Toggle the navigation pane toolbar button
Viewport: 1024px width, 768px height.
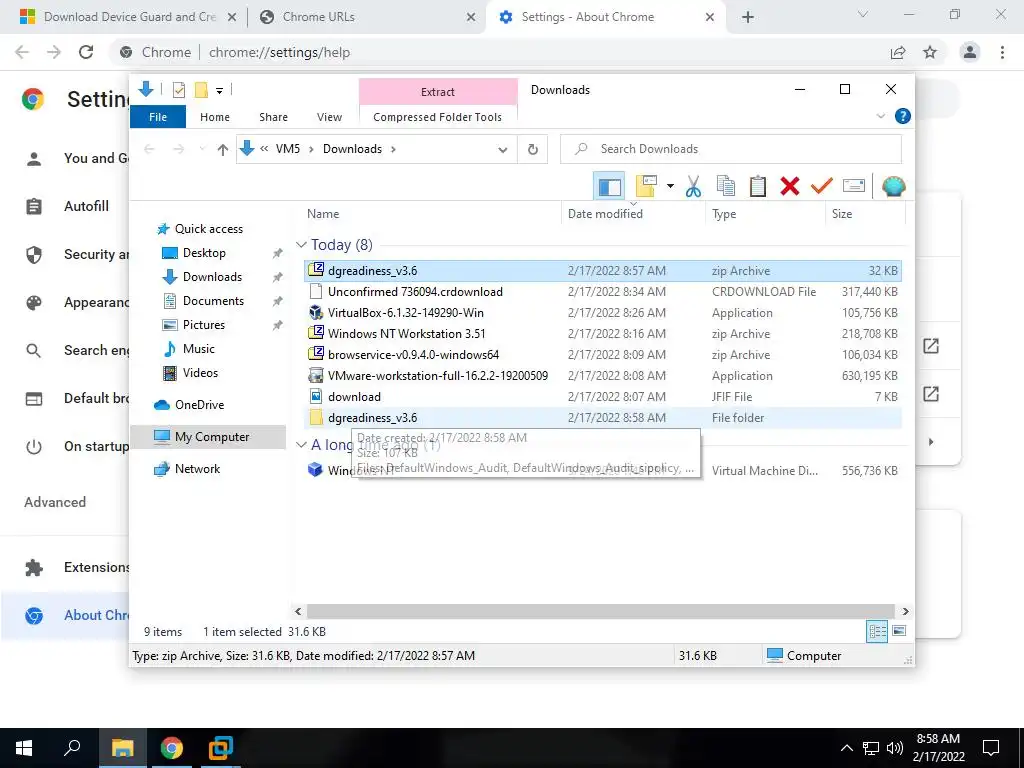point(609,187)
